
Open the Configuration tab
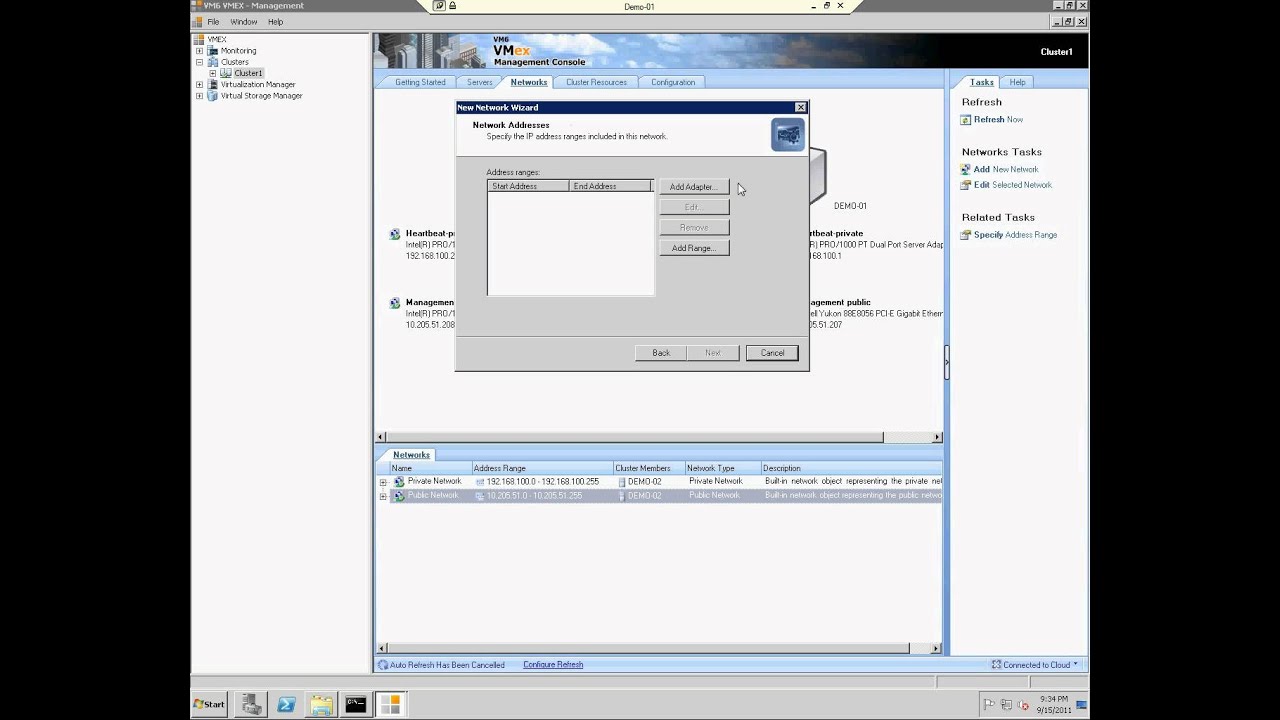point(673,82)
